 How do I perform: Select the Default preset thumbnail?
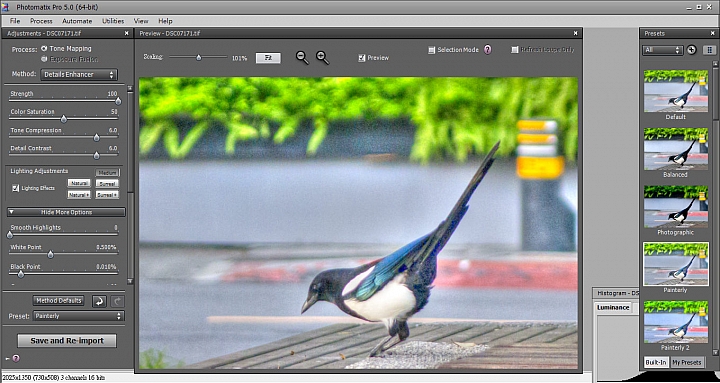[675, 91]
